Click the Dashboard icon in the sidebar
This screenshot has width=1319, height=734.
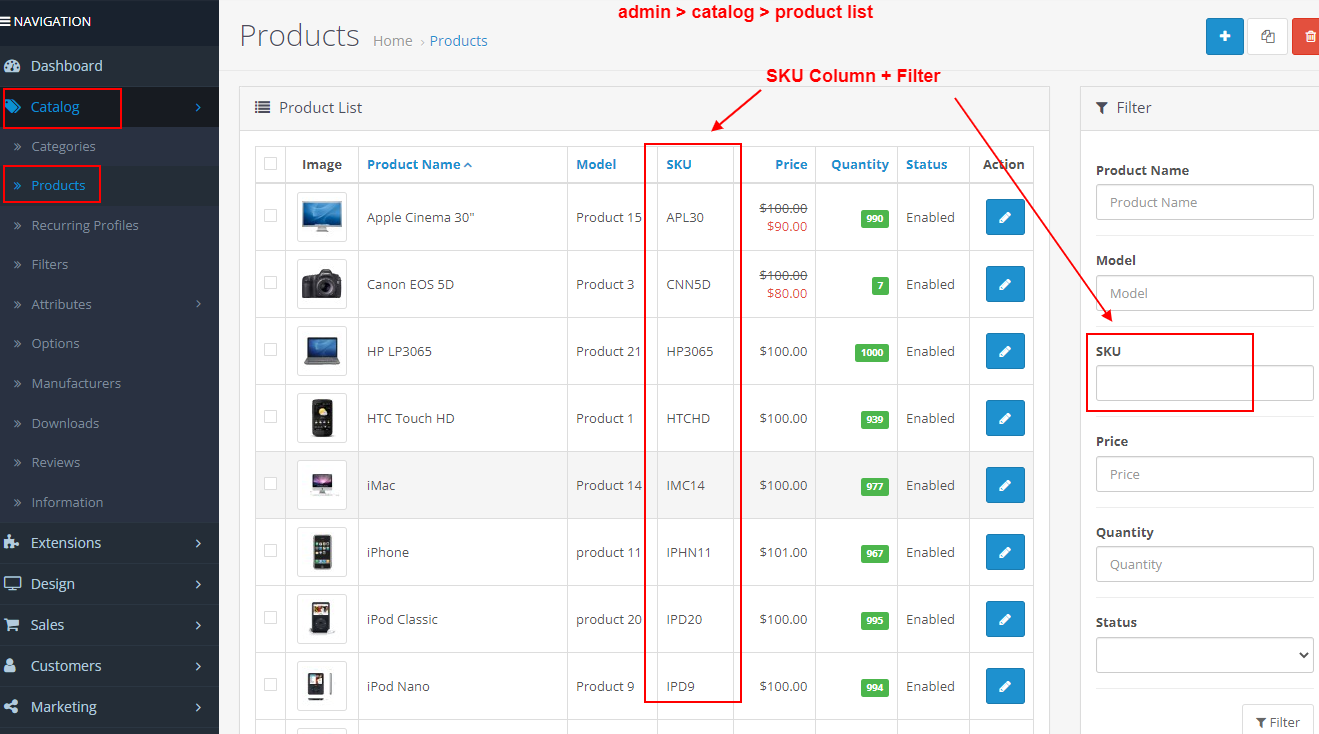pyautogui.click(x=13, y=66)
